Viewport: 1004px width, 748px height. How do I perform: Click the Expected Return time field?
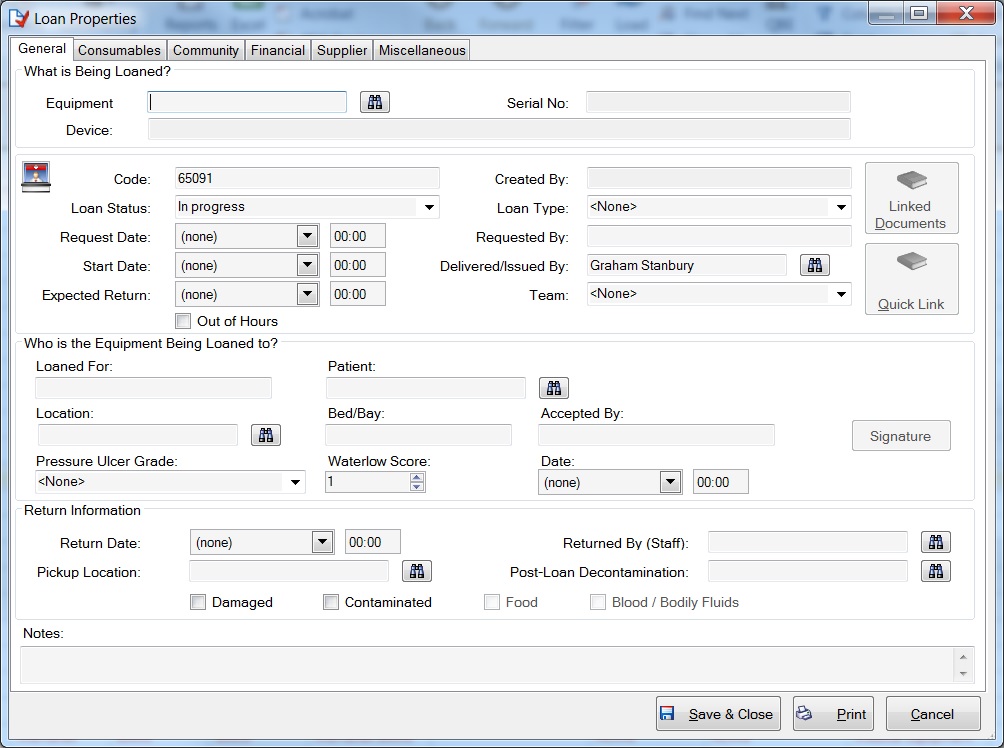(358, 295)
